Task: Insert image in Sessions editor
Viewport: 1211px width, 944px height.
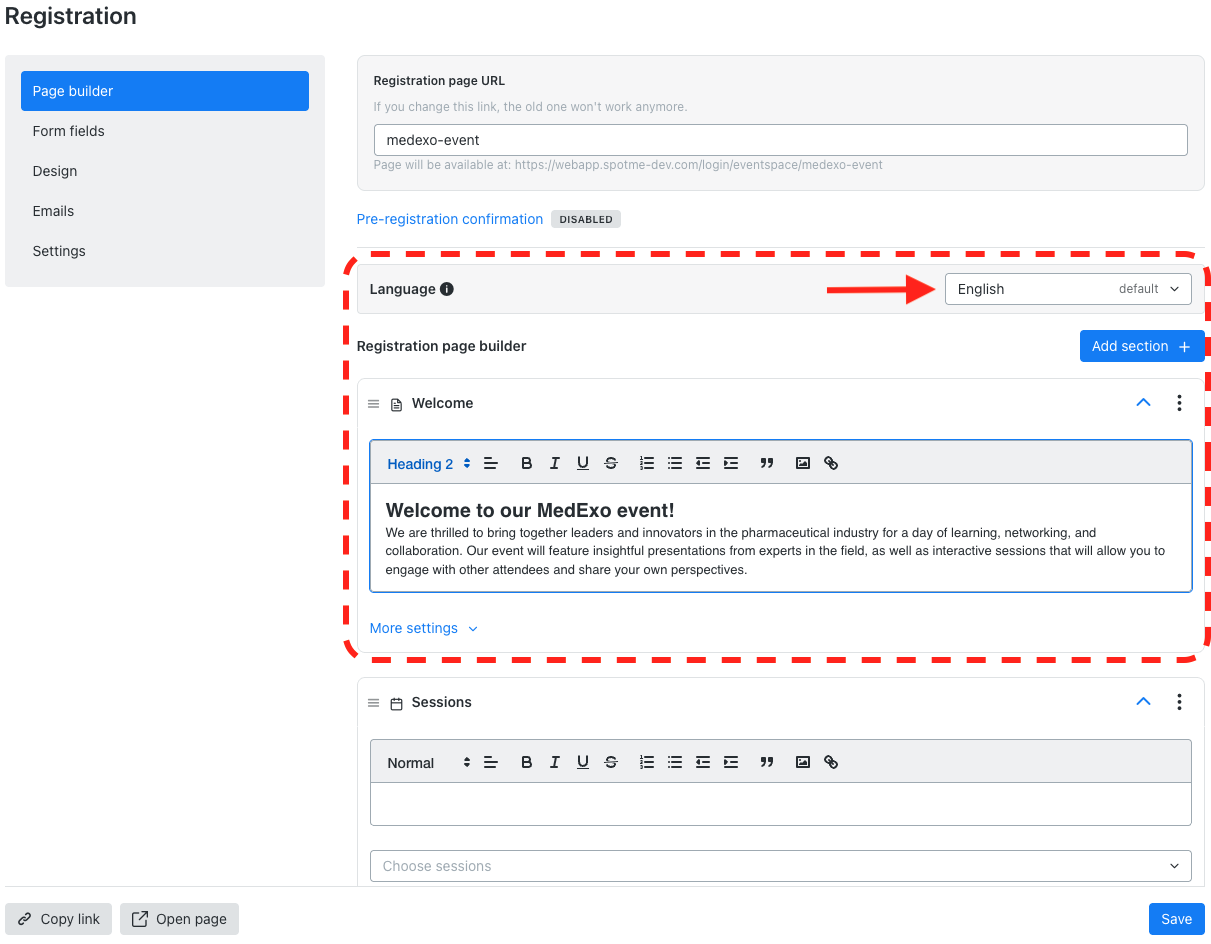Action: [x=803, y=762]
